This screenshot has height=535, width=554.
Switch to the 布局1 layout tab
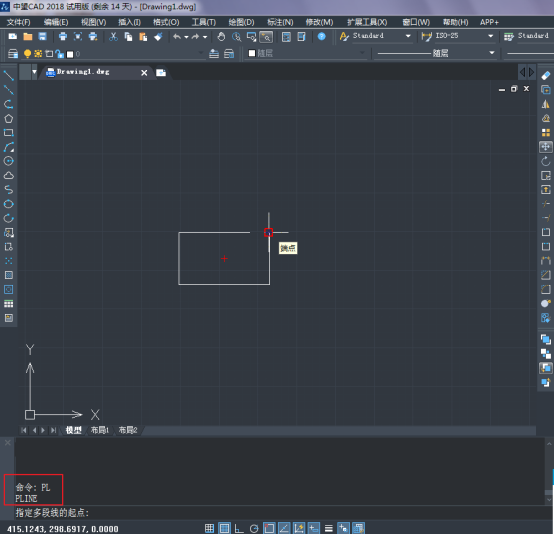pyautogui.click(x=100, y=430)
